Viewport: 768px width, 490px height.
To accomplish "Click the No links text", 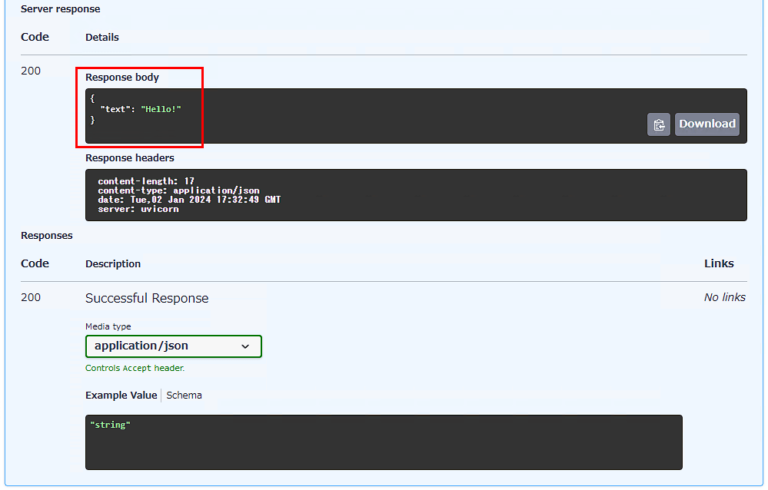I will (724, 297).
